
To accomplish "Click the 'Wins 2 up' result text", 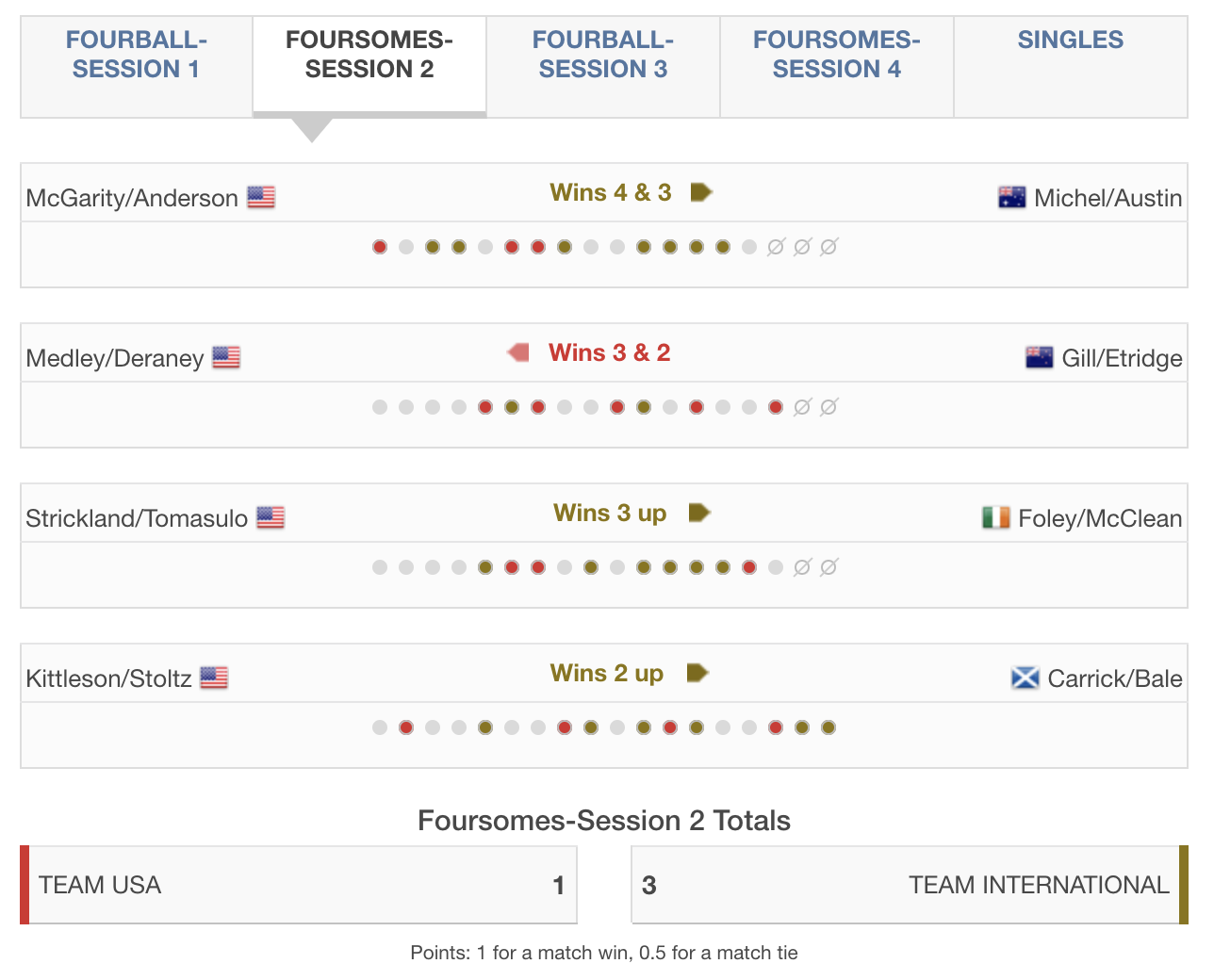I will coord(606,673).
